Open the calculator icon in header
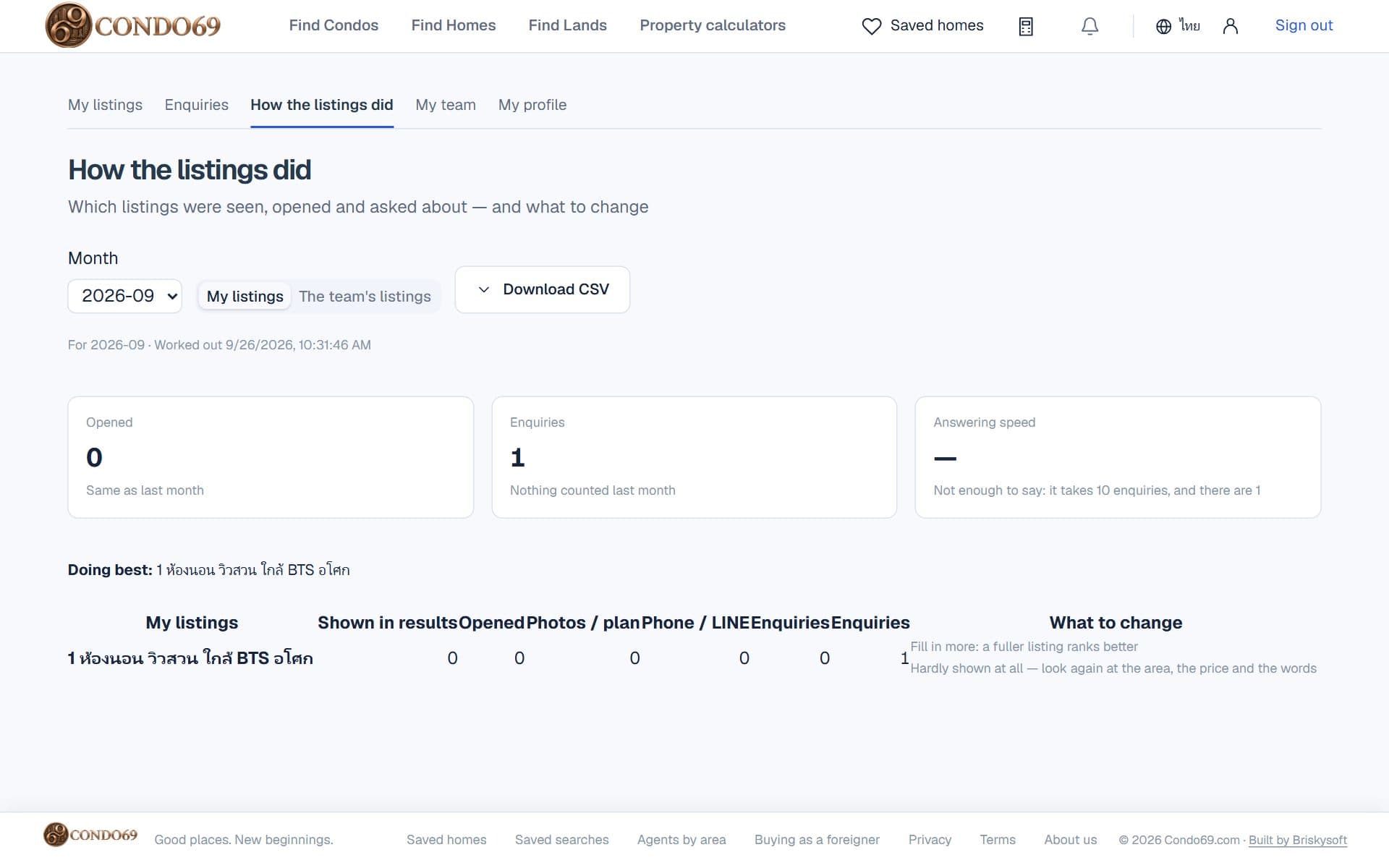Screen dimensions: 1389x868 (x=1026, y=27)
